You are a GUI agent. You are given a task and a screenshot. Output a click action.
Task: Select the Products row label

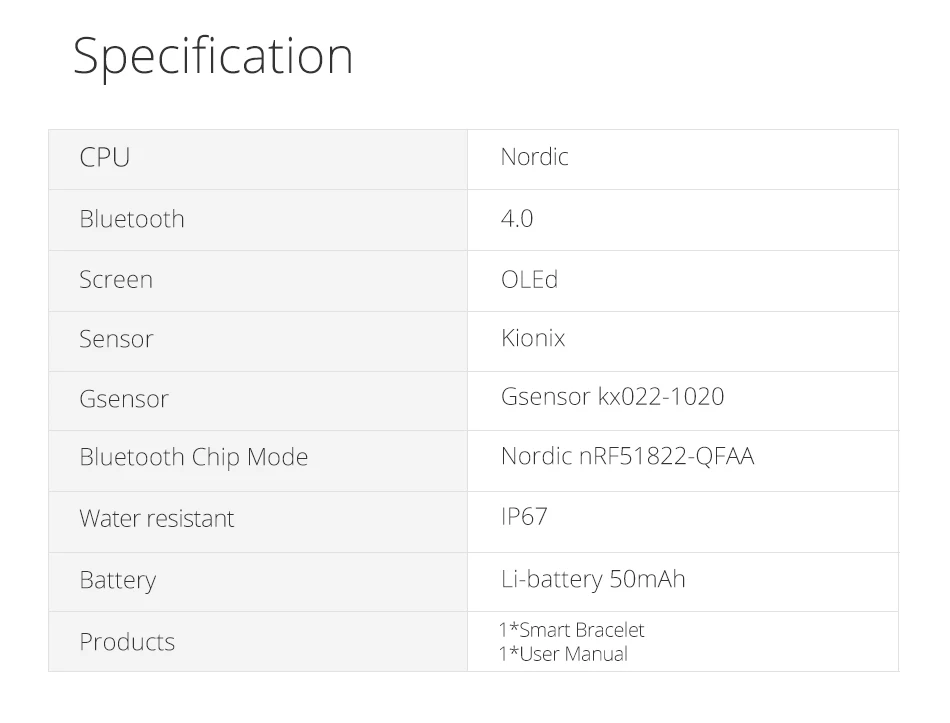point(127,642)
